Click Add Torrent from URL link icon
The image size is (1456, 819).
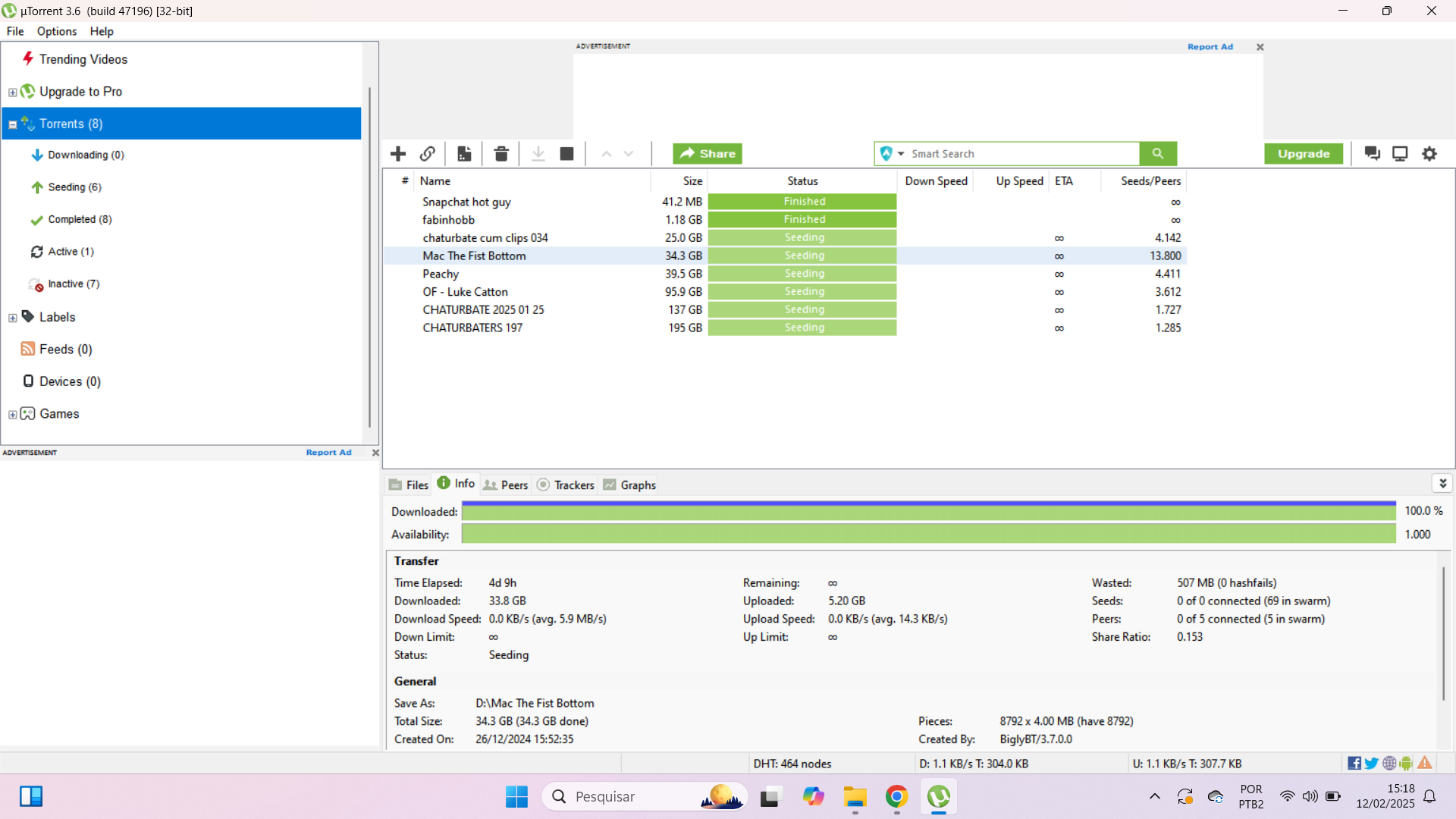pos(428,154)
